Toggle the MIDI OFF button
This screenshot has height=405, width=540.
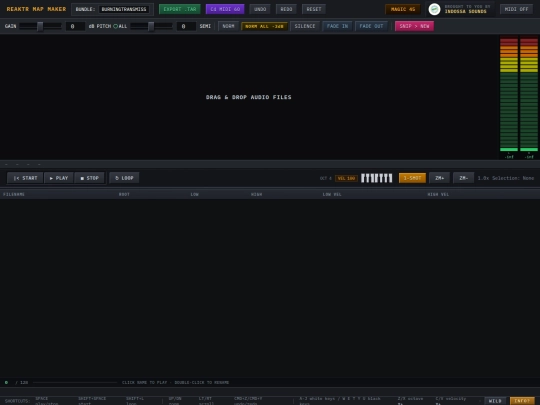pos(516,9)
